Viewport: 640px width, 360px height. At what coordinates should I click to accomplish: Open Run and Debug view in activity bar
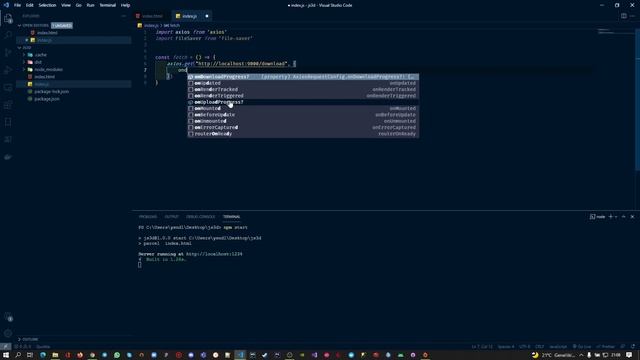(8, 70)
